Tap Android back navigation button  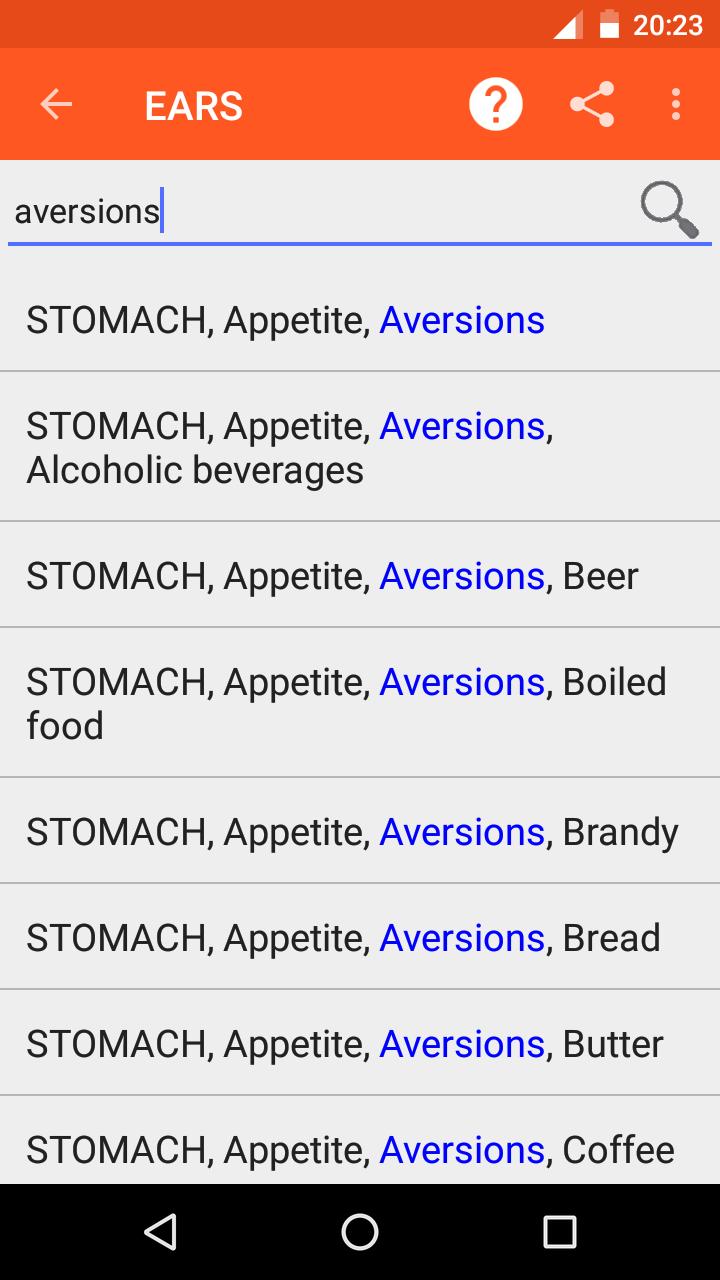(160, 1232)
